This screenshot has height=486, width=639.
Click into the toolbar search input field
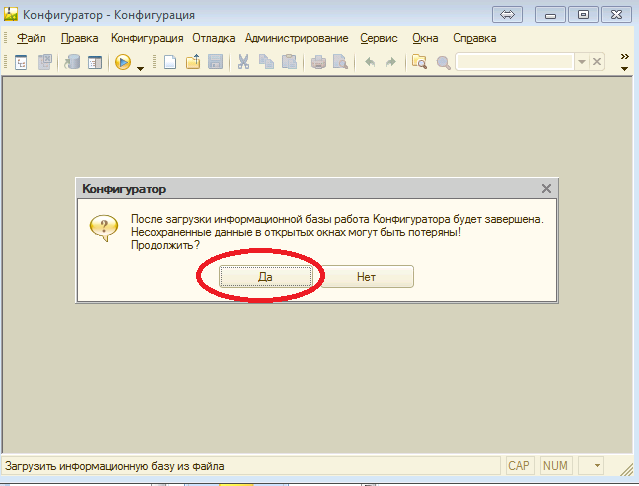(x=514, y=62)
